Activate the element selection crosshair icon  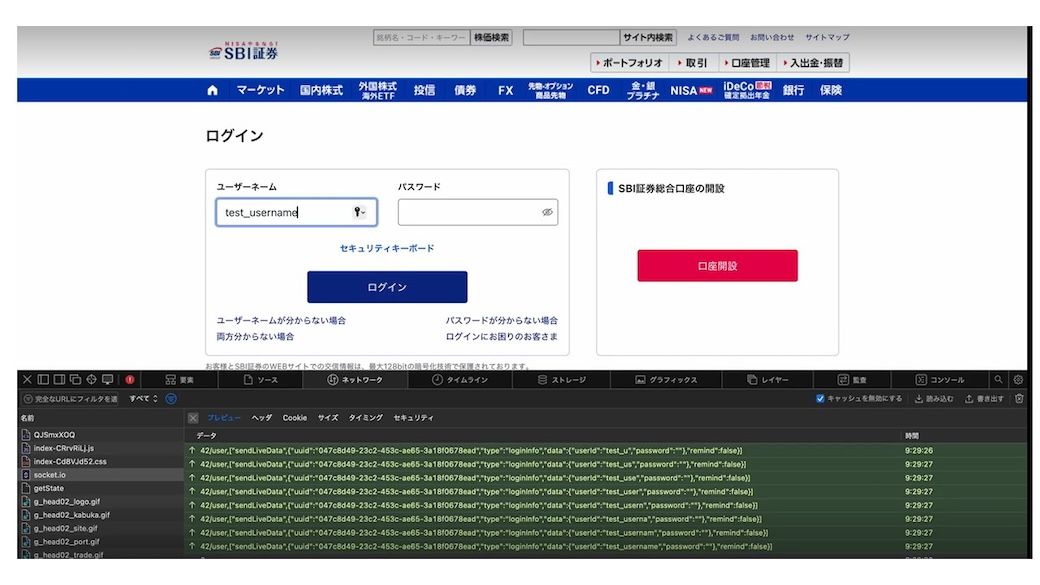[92, 379]
